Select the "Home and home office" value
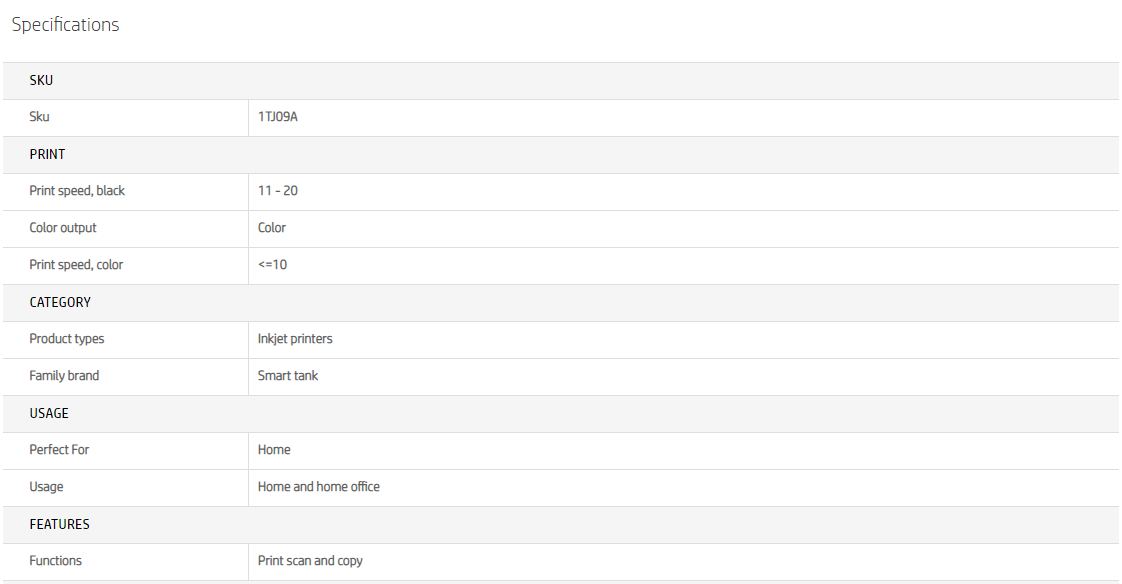This screenshot has width=1122, height=584. 319,487
